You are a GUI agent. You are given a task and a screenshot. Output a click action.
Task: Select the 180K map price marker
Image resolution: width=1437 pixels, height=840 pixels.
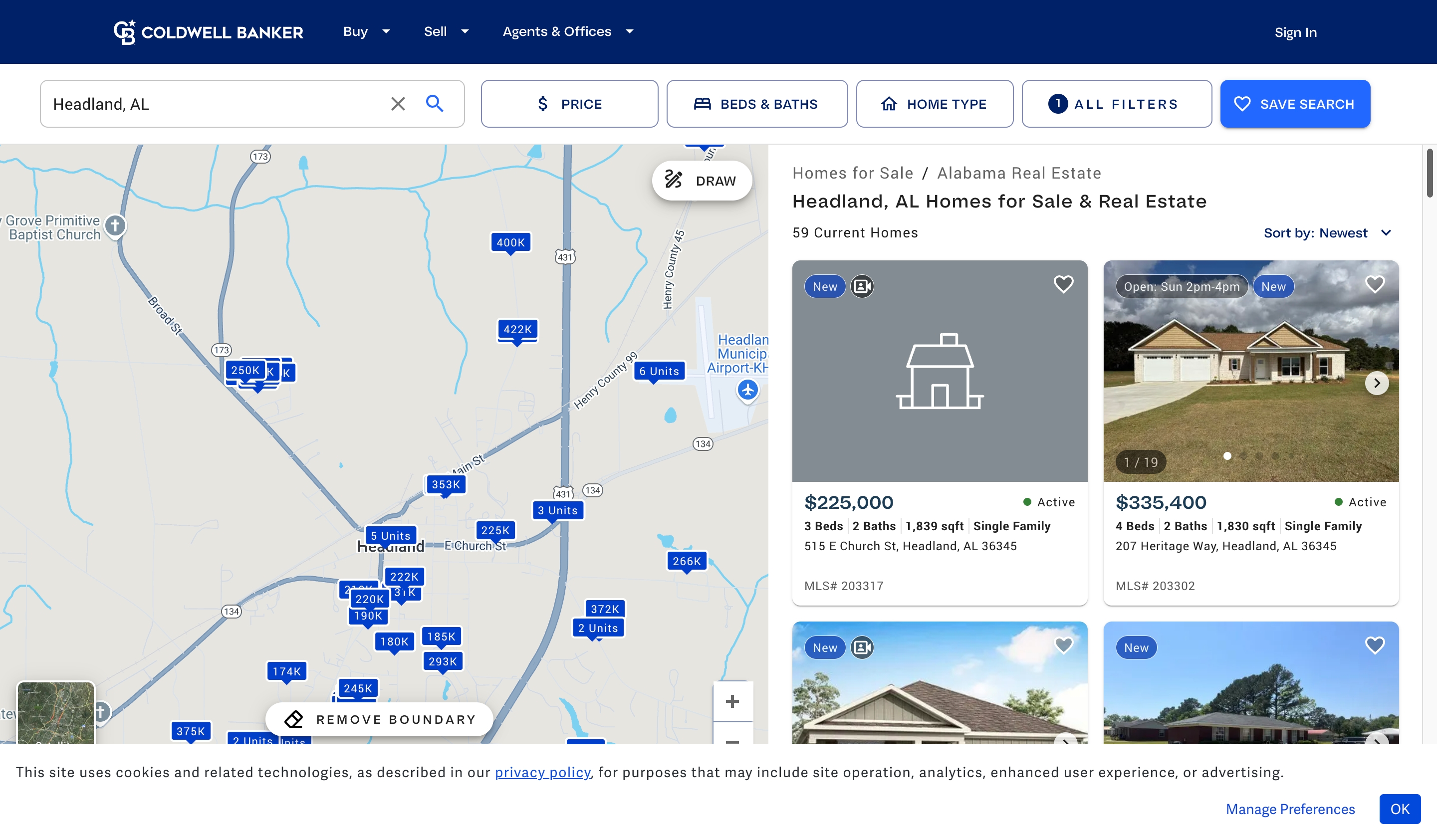click(394, 641)
